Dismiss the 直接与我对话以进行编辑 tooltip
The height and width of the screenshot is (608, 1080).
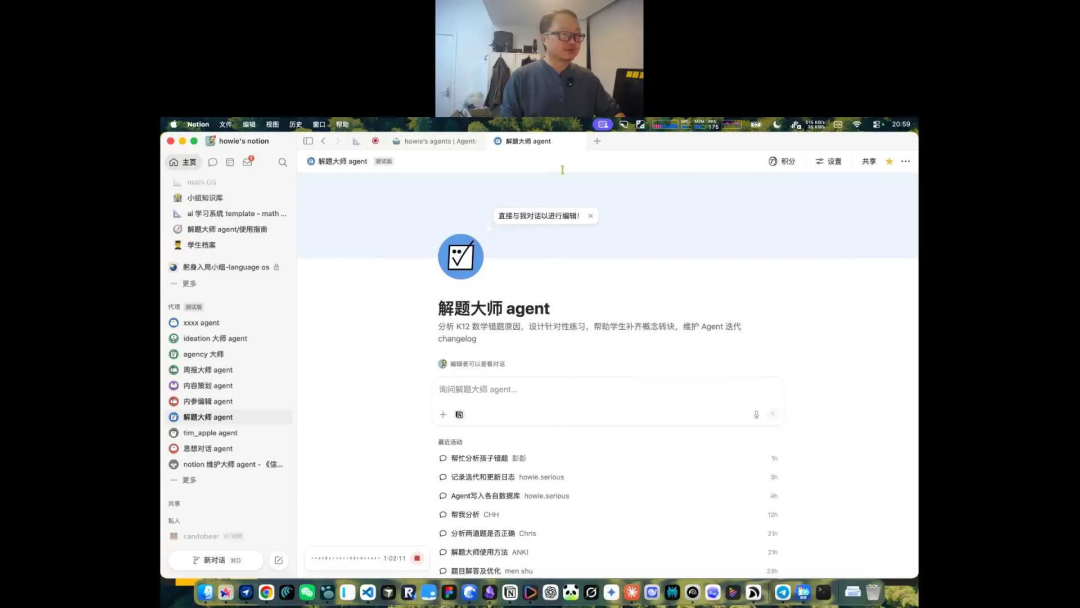[590, 216]
